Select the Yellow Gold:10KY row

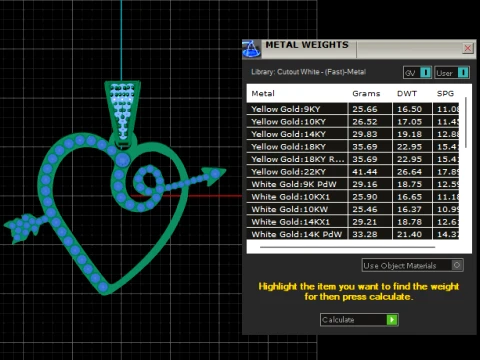[353, 122]
